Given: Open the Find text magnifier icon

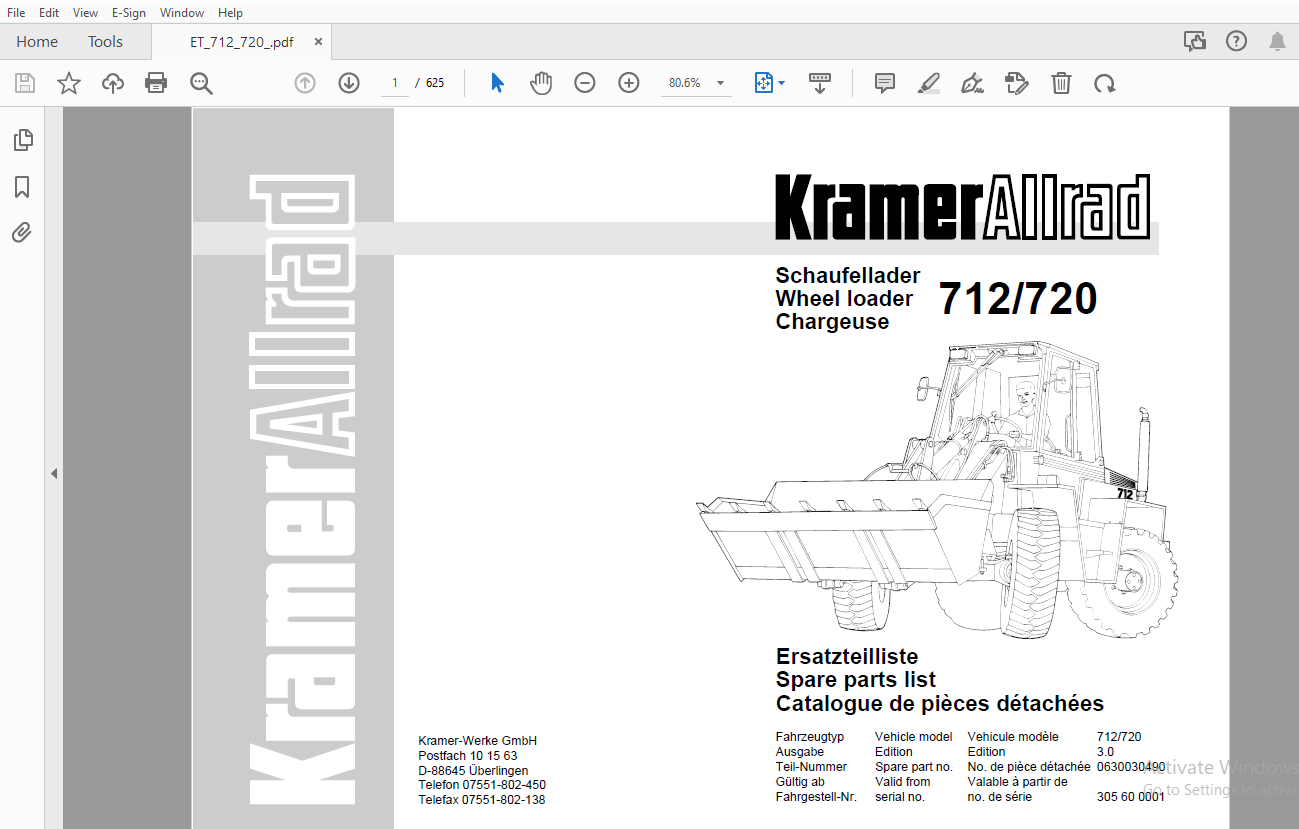Looking at the screenshot, I should (201, 83).
